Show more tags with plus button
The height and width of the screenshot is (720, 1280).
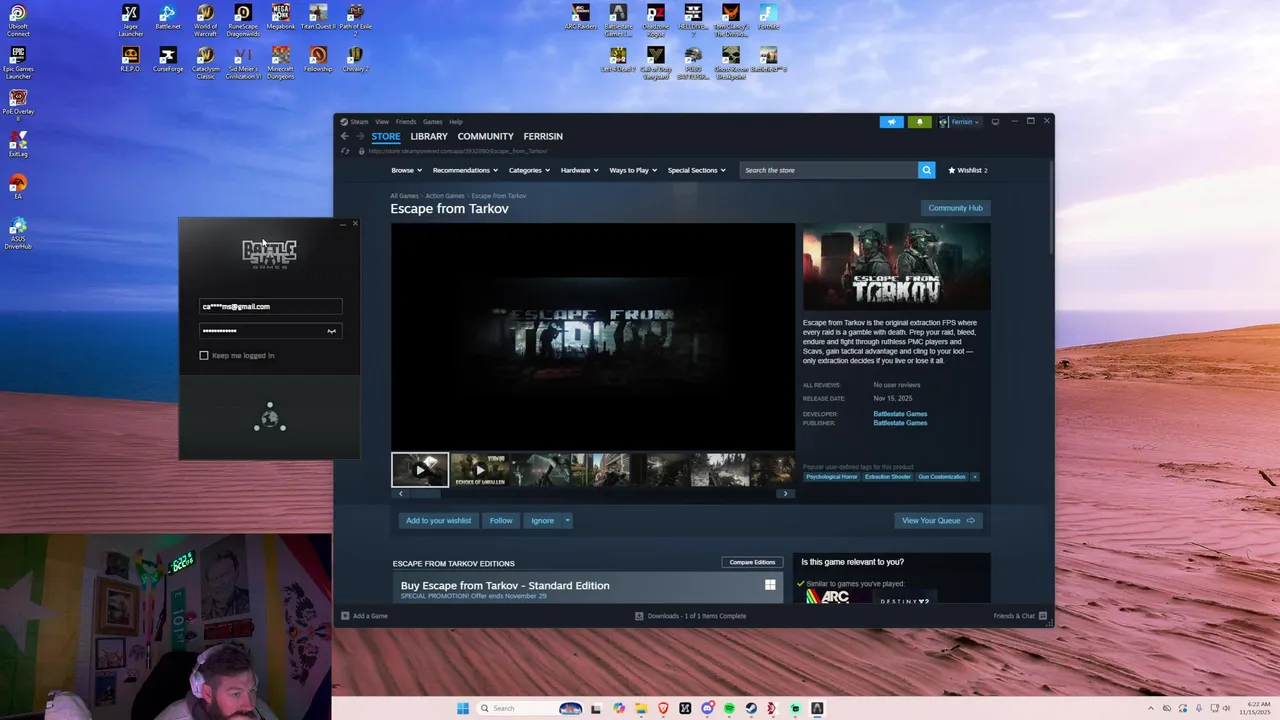(975, 477)
